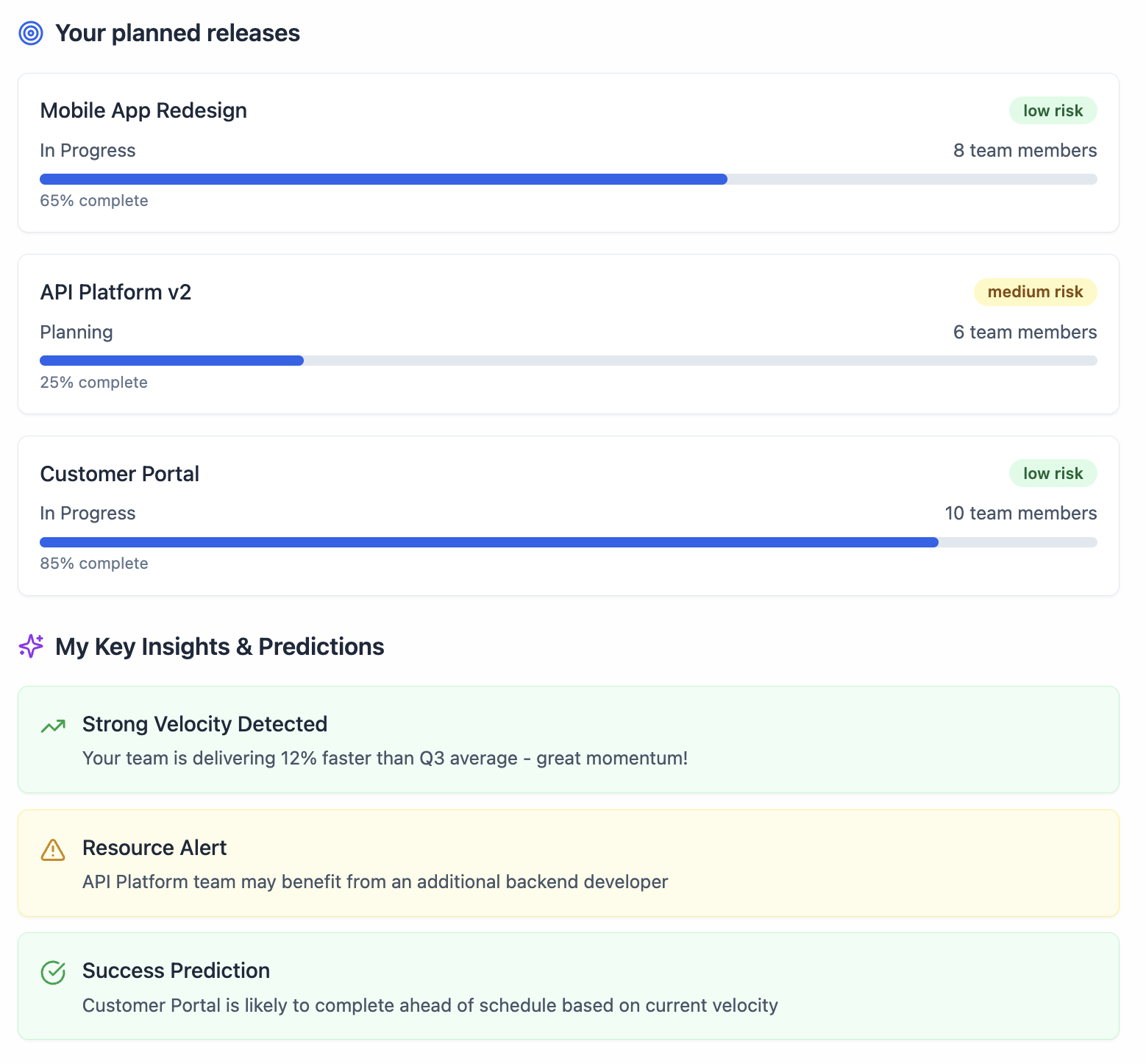Click the 10 team members label
Screen dimensions: 1146x1064
[1020, 514]
